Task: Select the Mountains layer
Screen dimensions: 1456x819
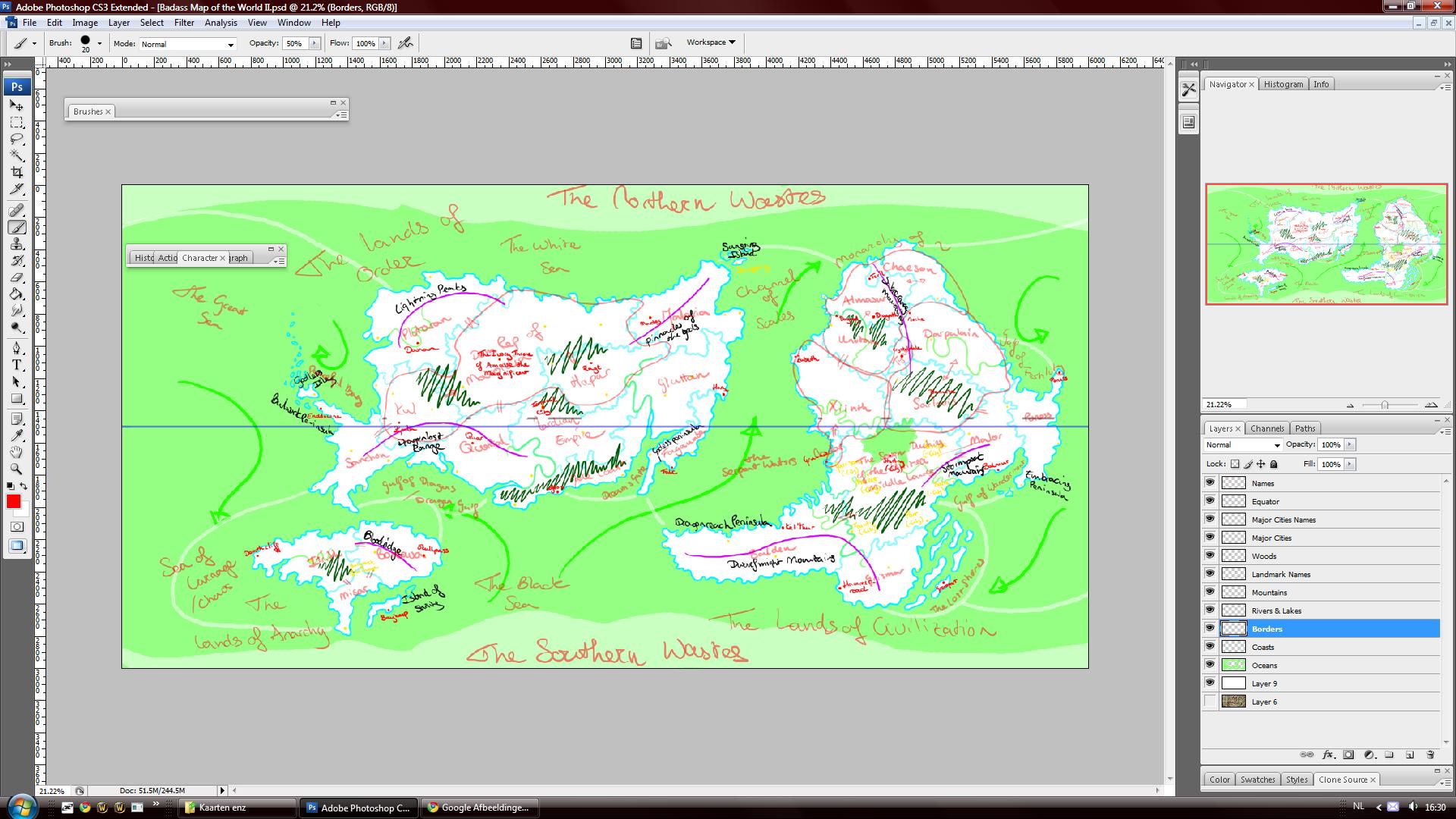Action: 1269,592
